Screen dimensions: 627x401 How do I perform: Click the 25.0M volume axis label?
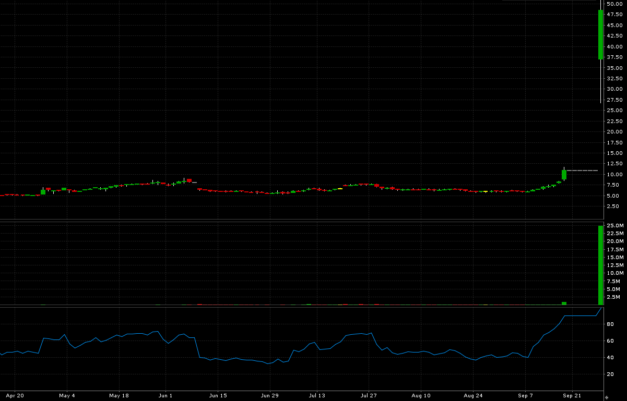pos(615,226)
